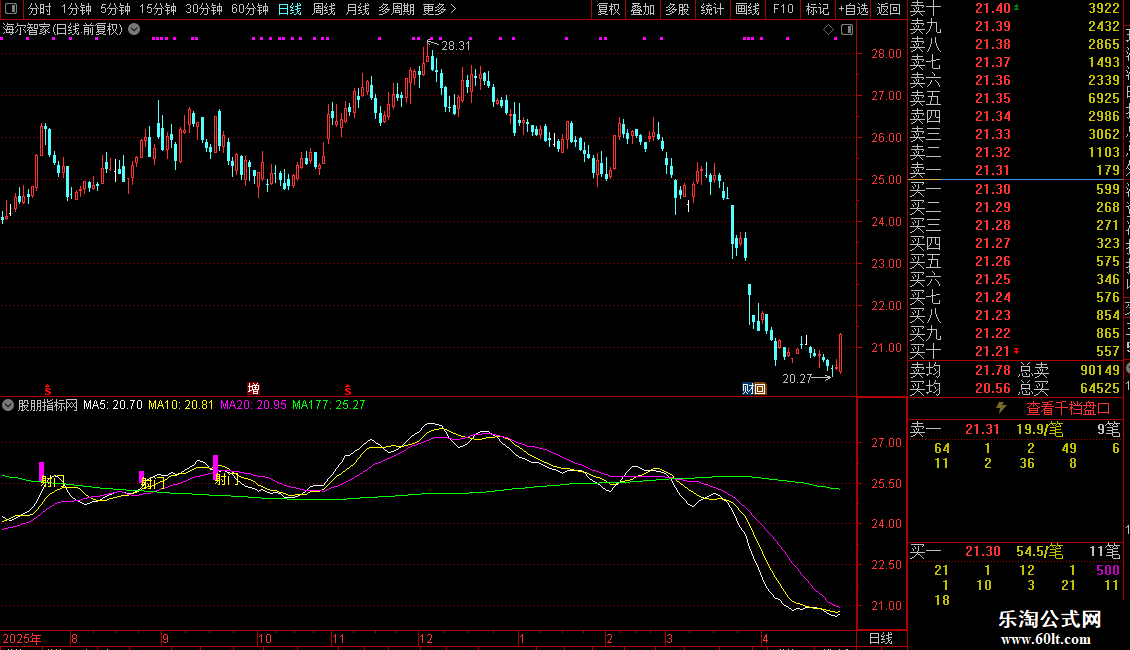Expand the 更多 periods menu
This screenshot has width=1130, height=650.
pos(439,9)
